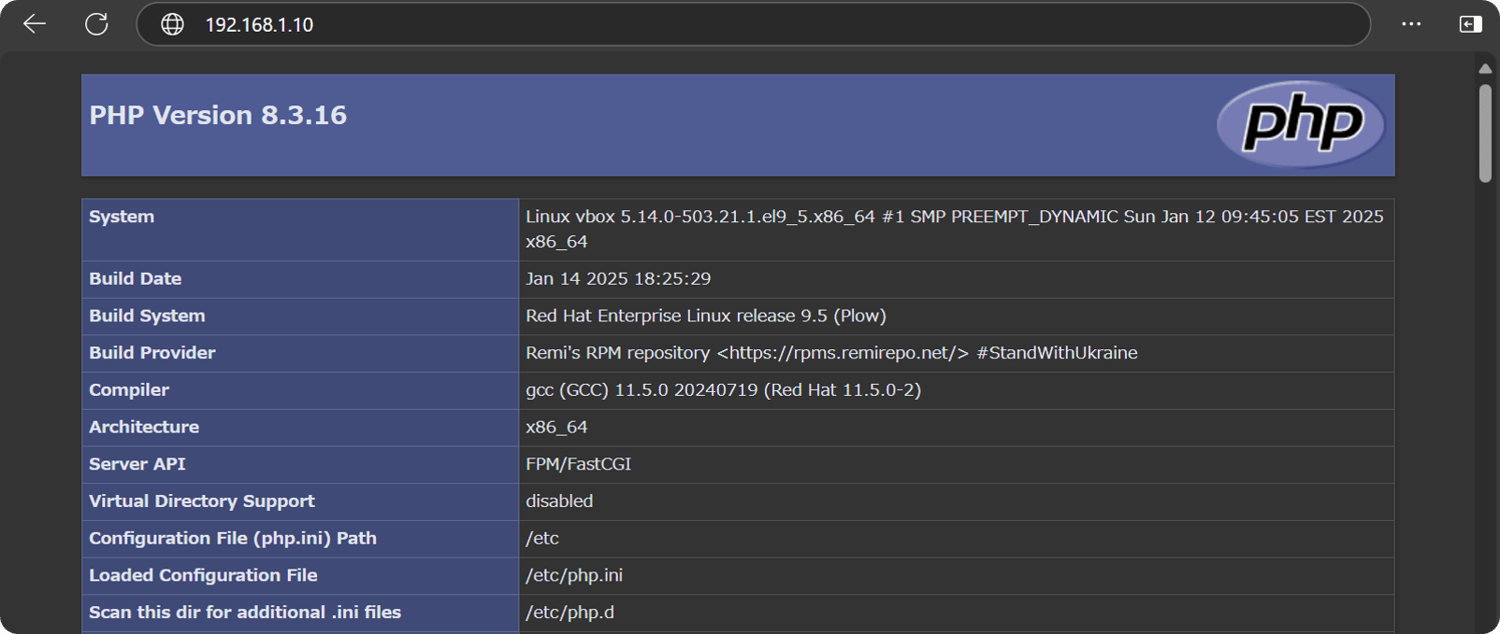Select the /etc/php.d value

tap(570, 612)
